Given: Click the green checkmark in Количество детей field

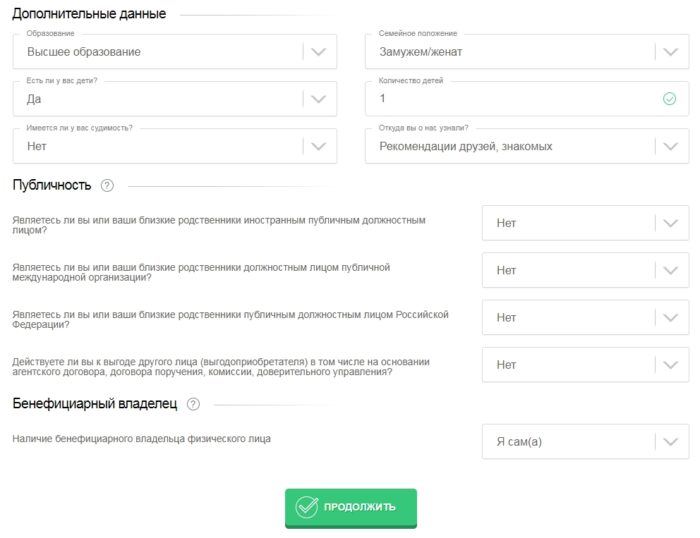Looking at the screenshot, I should [x=669, y=99].
